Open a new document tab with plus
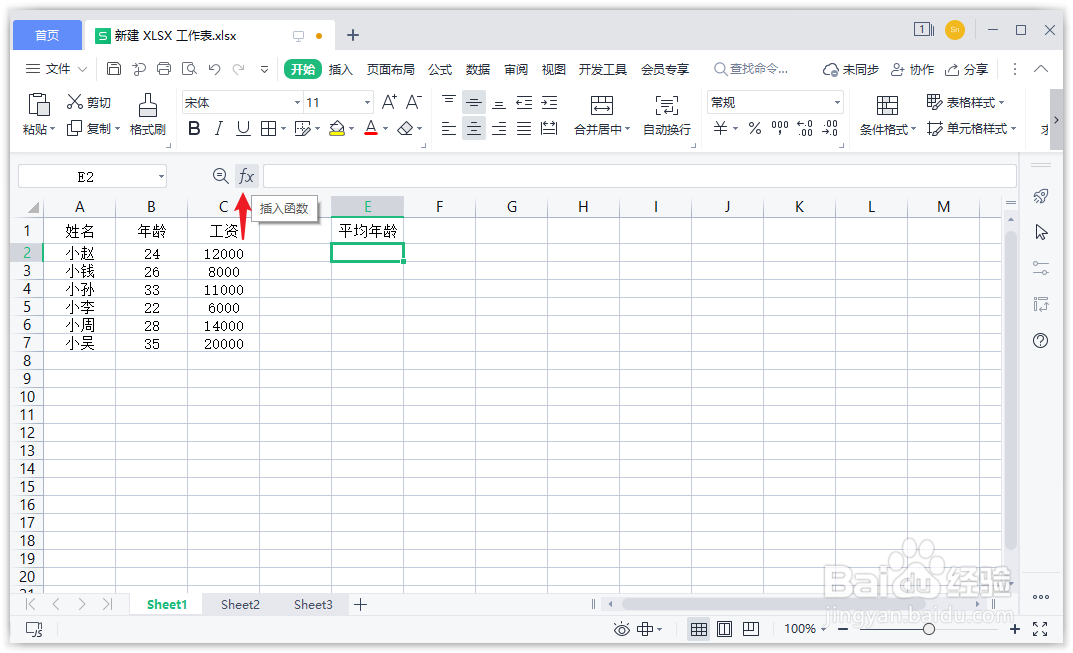 point(353,35)
